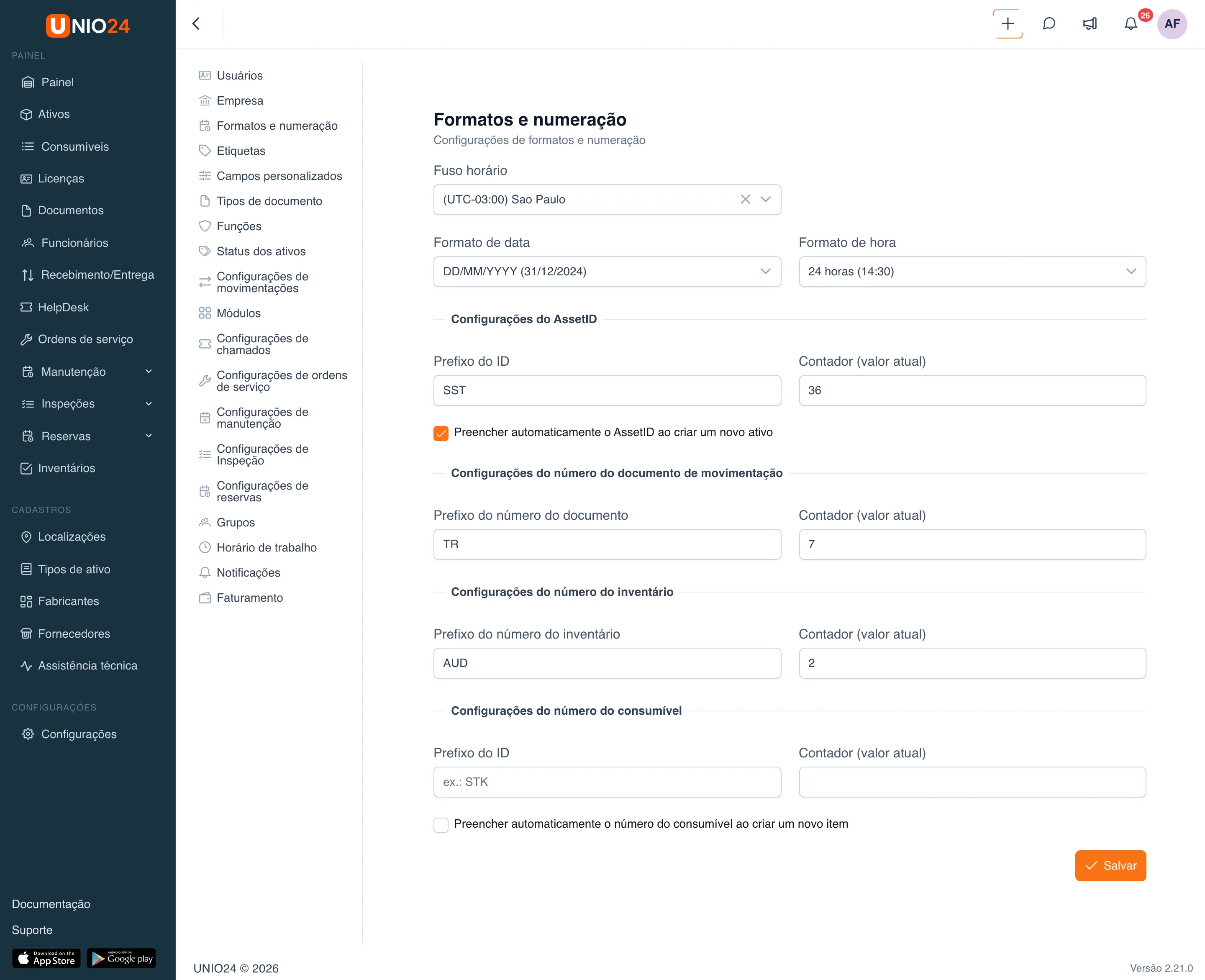Select Campos personalizados settings item
This screenshot has width=1205, height=980.
(279, 176)
